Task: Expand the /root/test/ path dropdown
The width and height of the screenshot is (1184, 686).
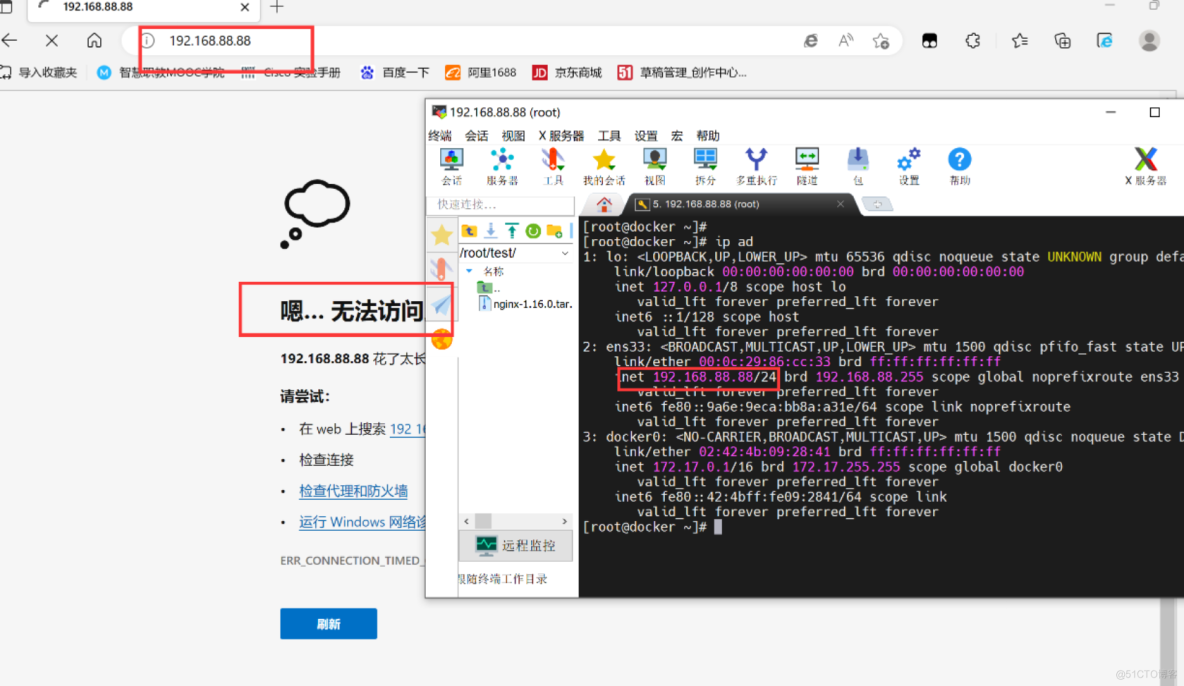Action: (565, 253)
